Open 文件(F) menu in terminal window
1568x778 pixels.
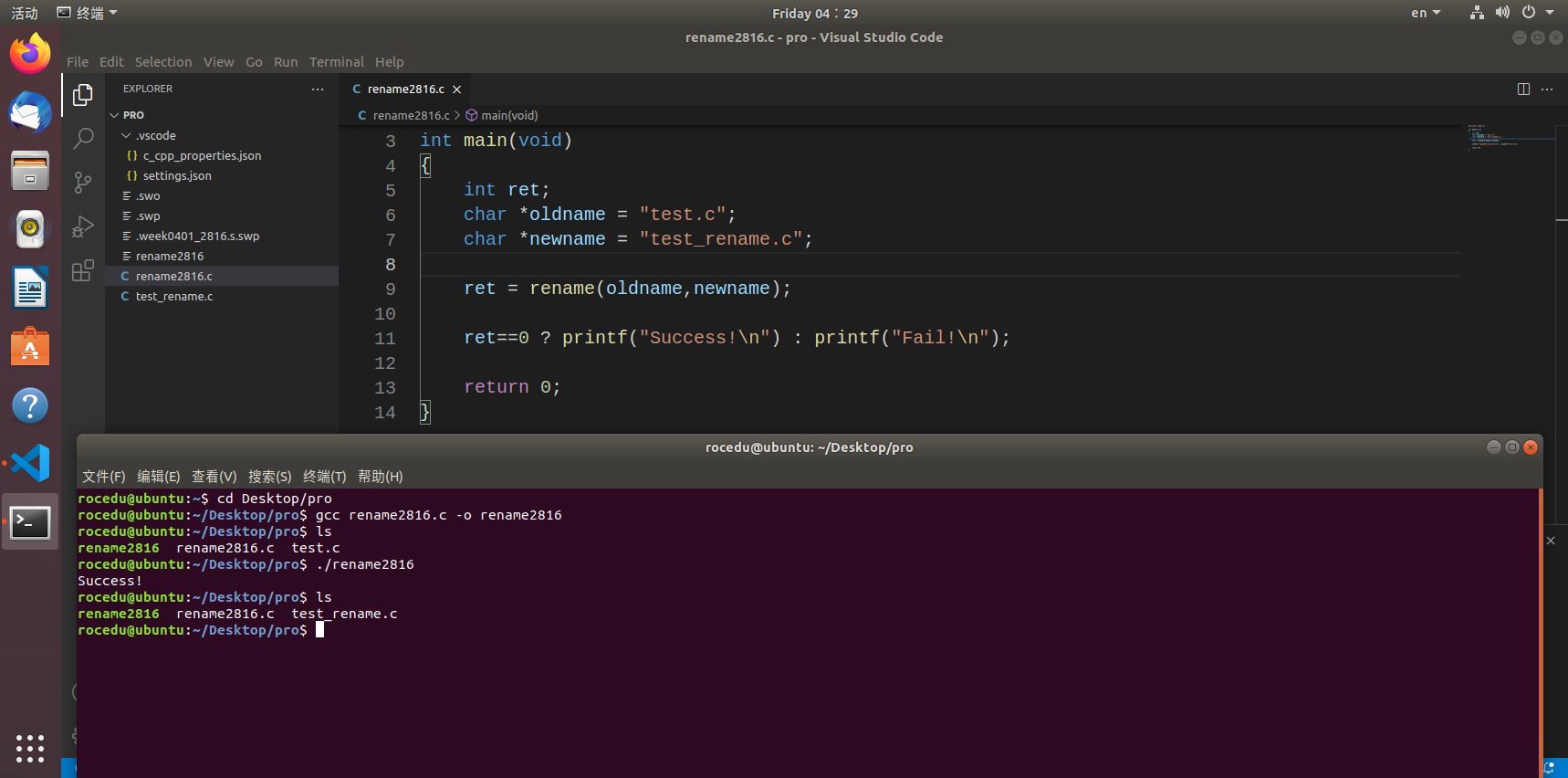point(104,477)
